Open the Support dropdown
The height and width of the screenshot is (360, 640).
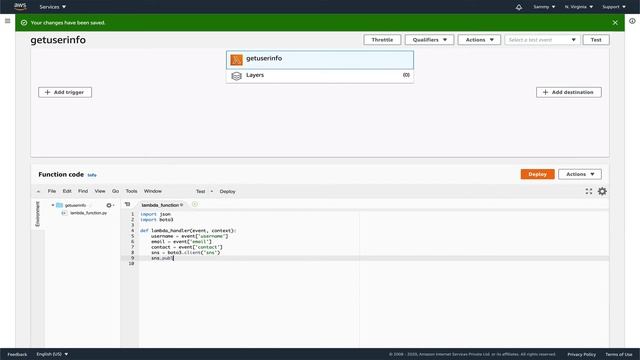[614, 7]
